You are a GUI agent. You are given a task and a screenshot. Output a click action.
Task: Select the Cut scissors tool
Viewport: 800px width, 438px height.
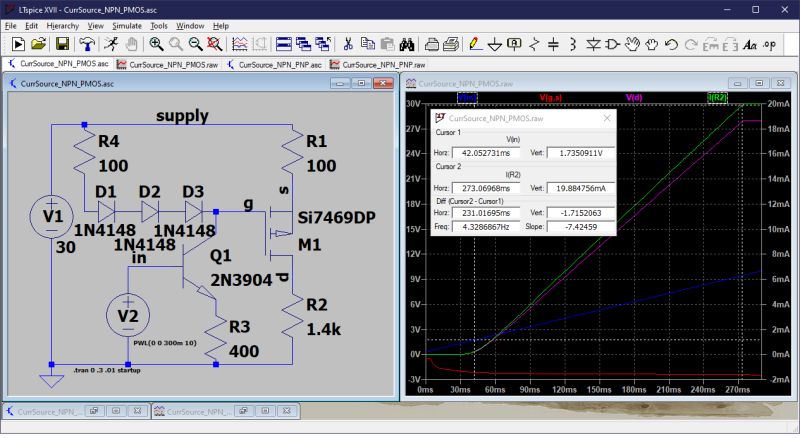pyautogui.click(x=348, y=44)
